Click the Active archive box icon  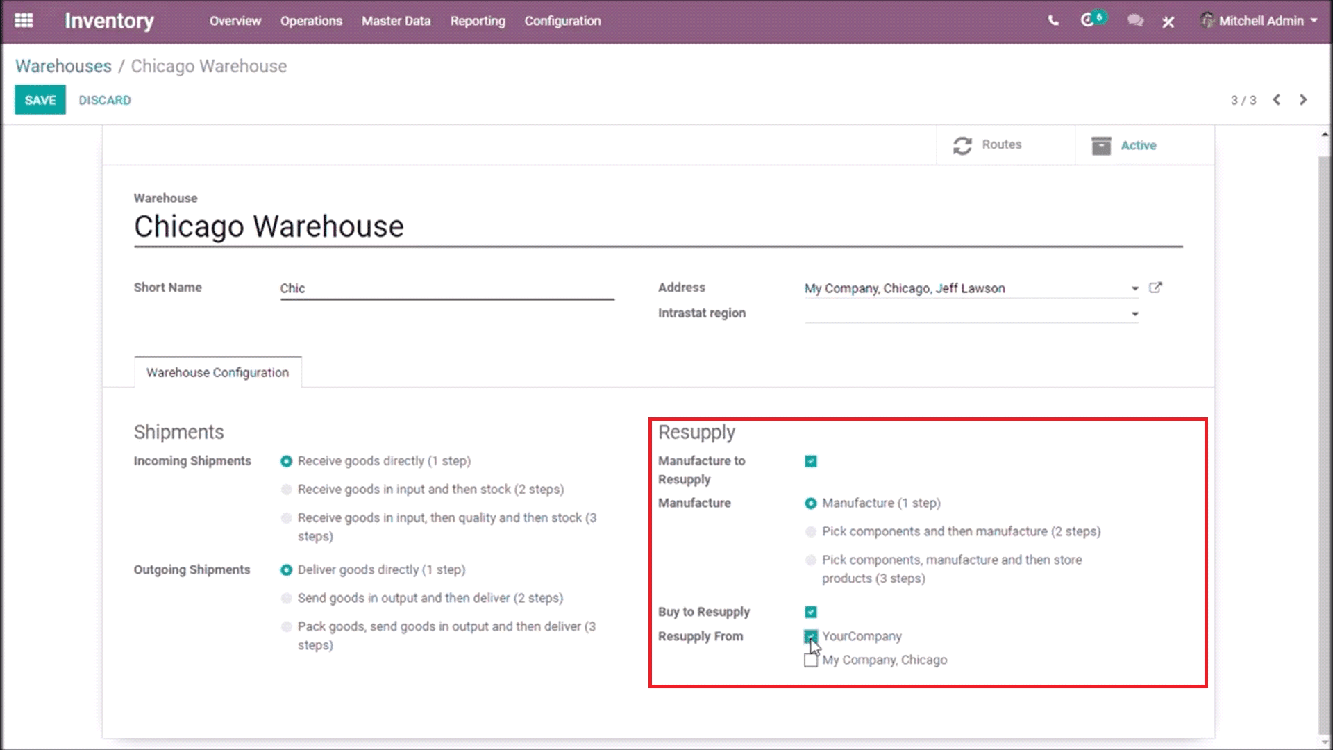coord(1101,146)
